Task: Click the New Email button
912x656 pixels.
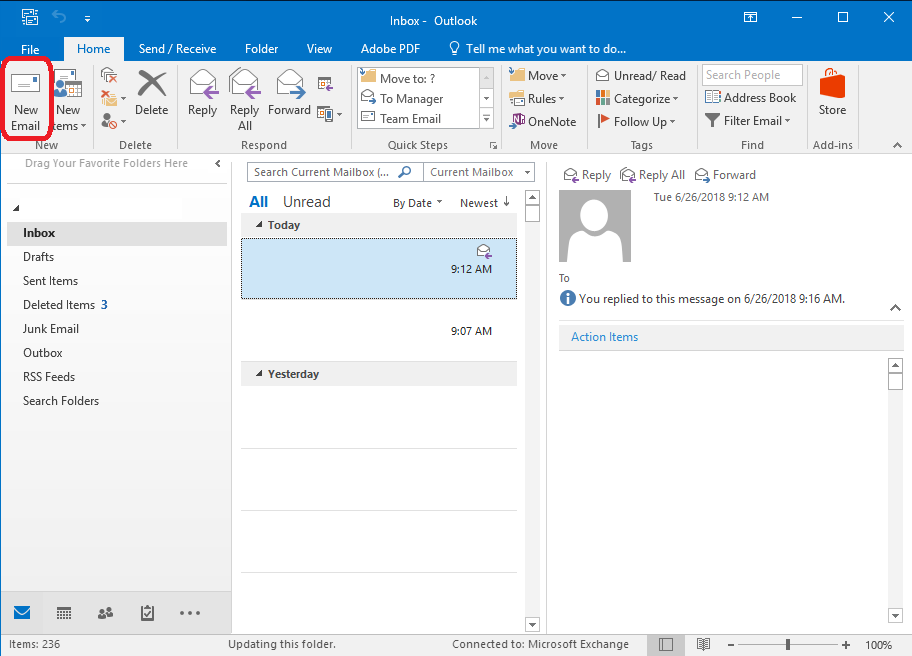Action: [x=26, y=100]
